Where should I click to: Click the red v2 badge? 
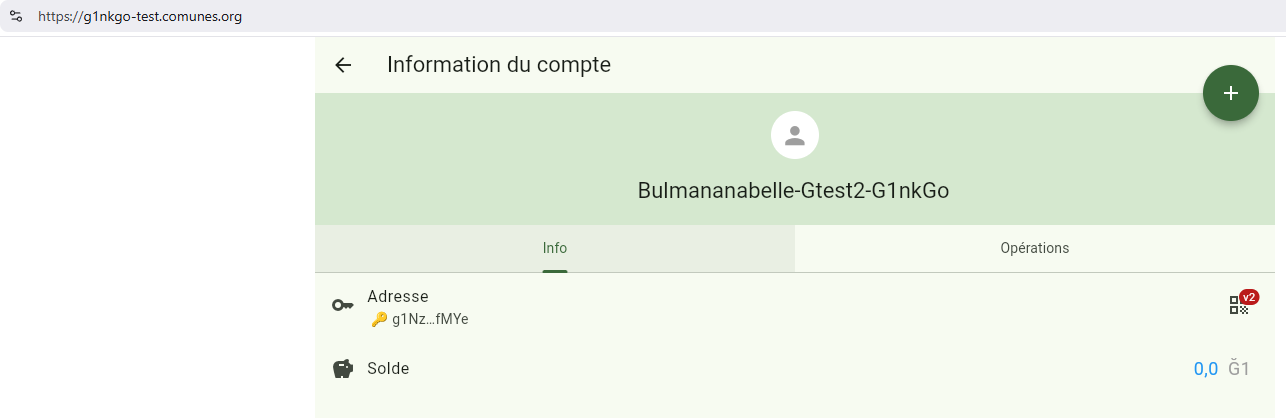coord(1249,297)
